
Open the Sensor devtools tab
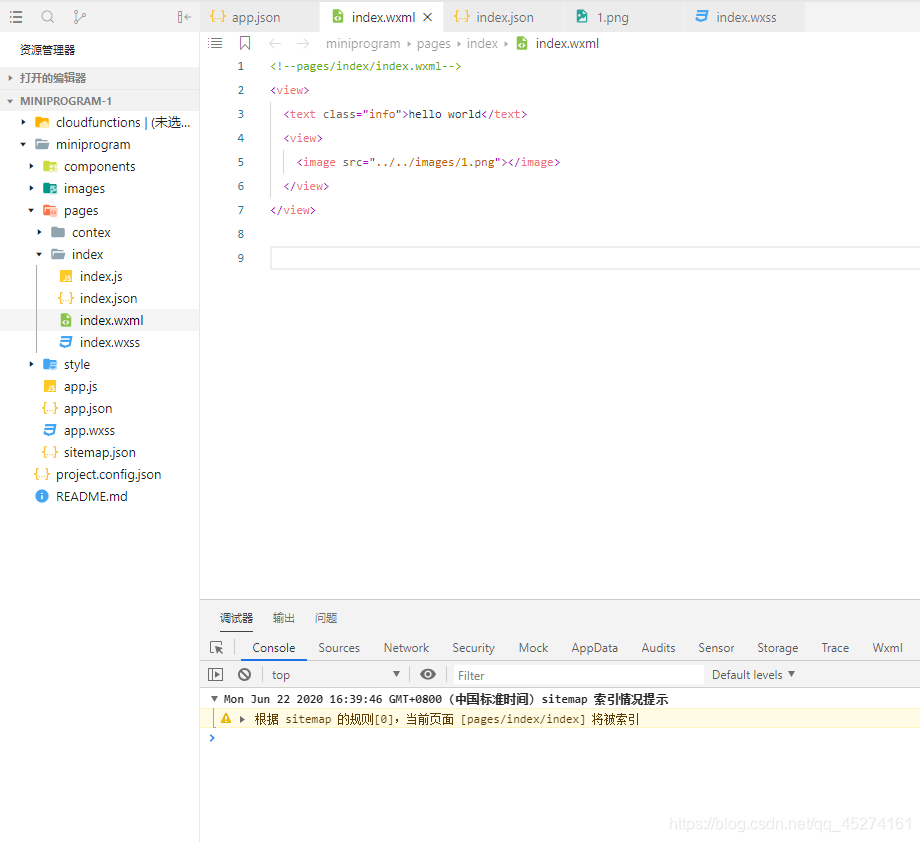coord(716,648)
